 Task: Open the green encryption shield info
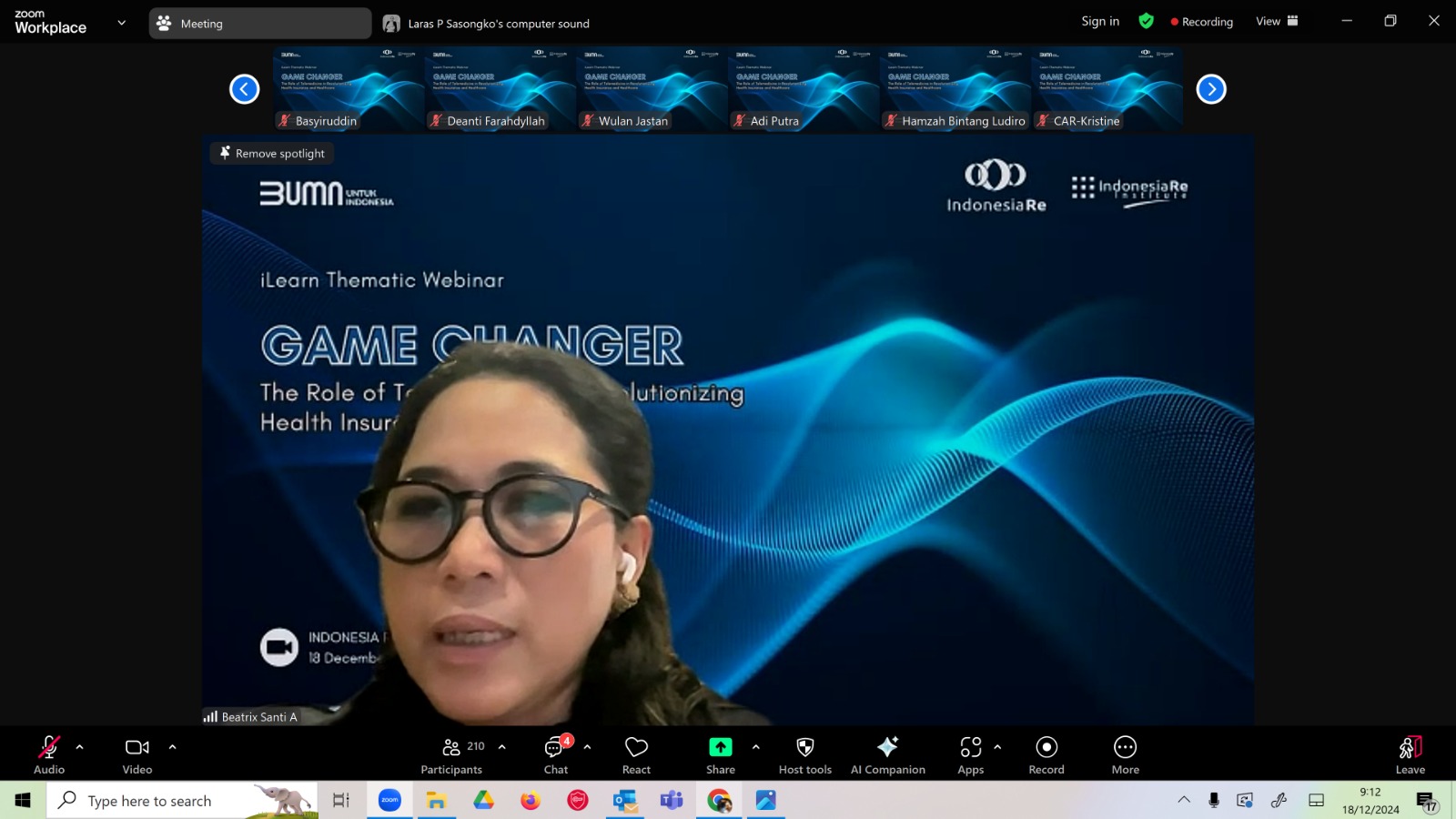click(1147, 21)
